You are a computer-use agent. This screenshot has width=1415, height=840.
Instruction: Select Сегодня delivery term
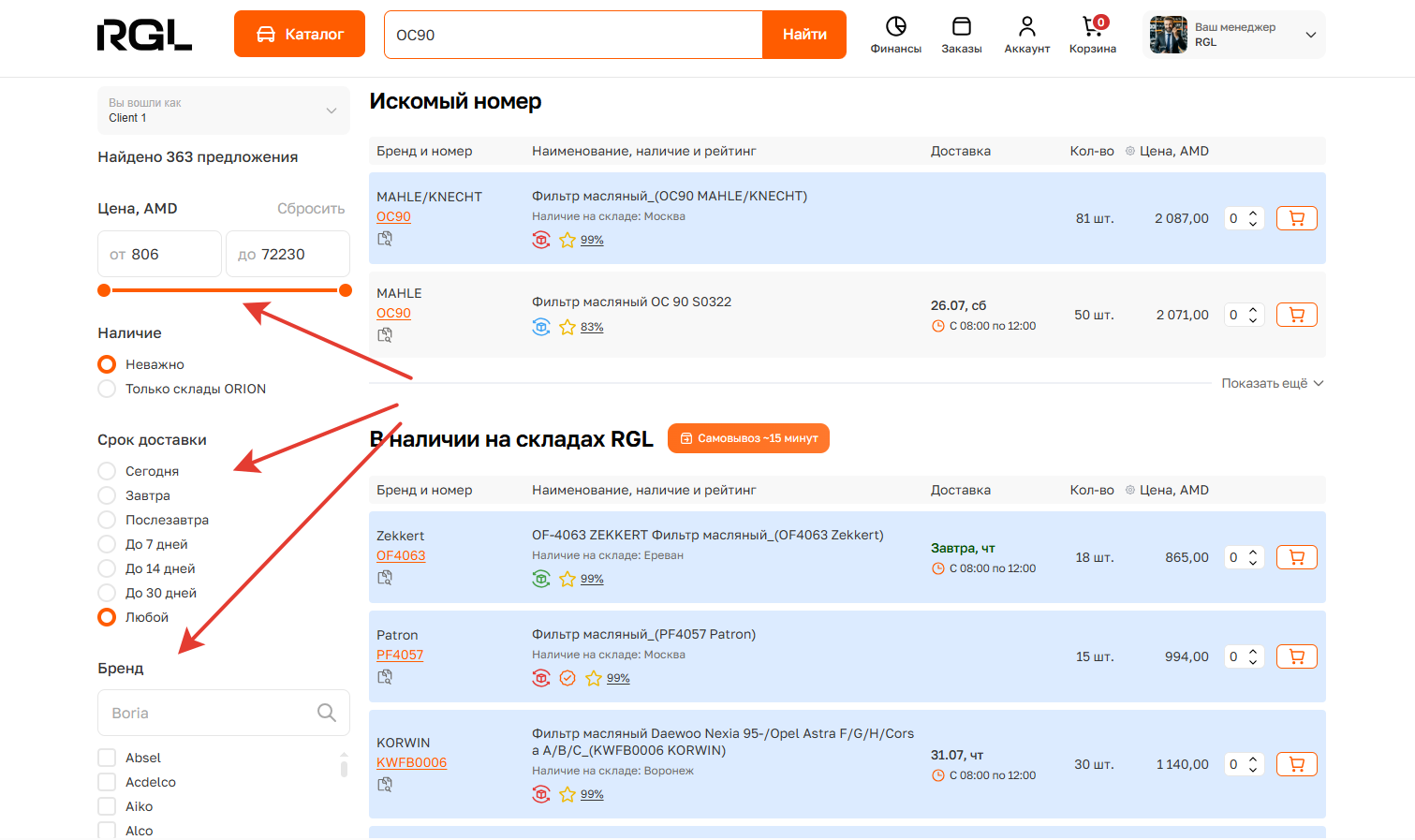point(107,471)
